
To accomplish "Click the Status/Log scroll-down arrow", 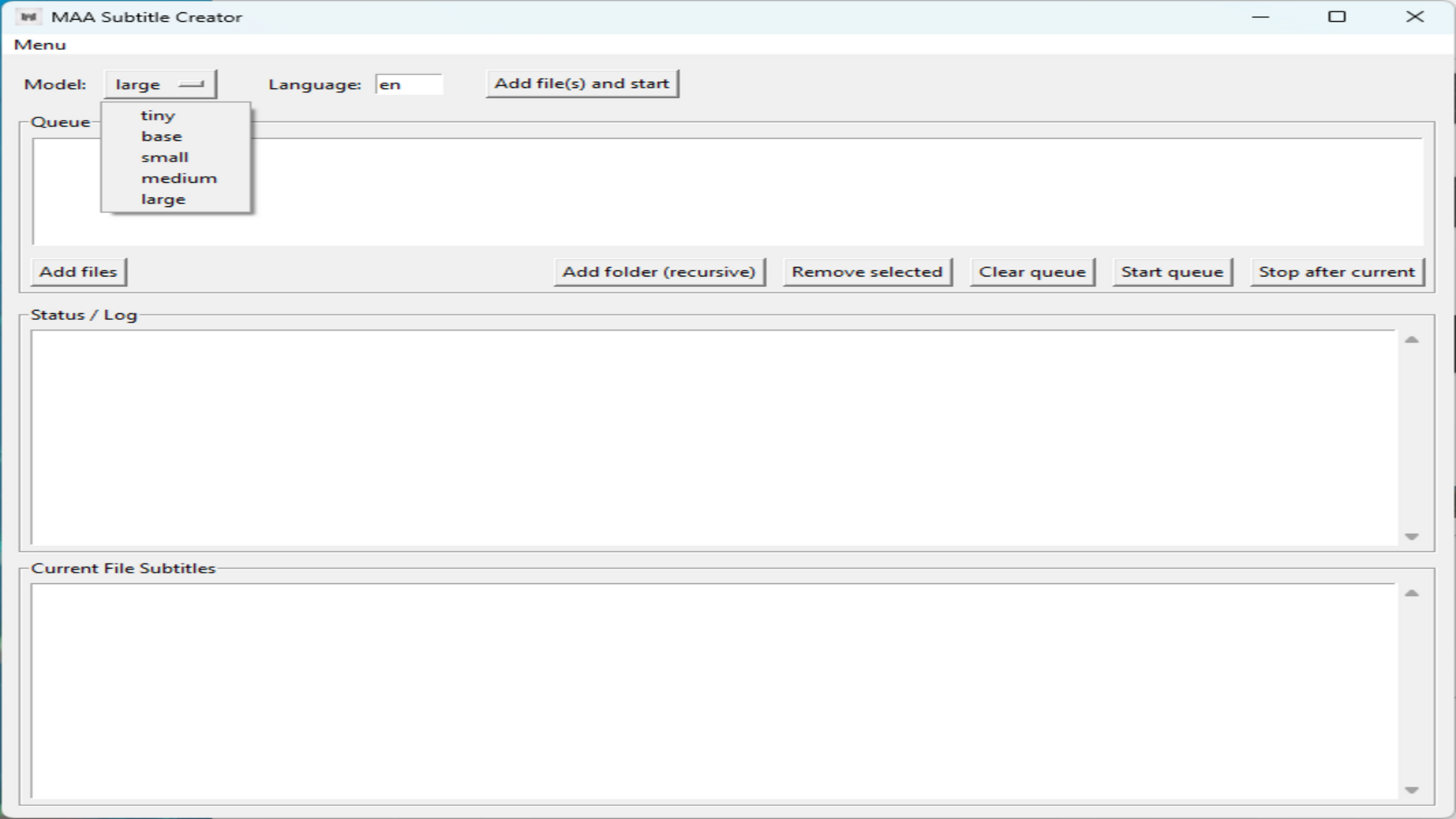I will [x=1412, y=536].
